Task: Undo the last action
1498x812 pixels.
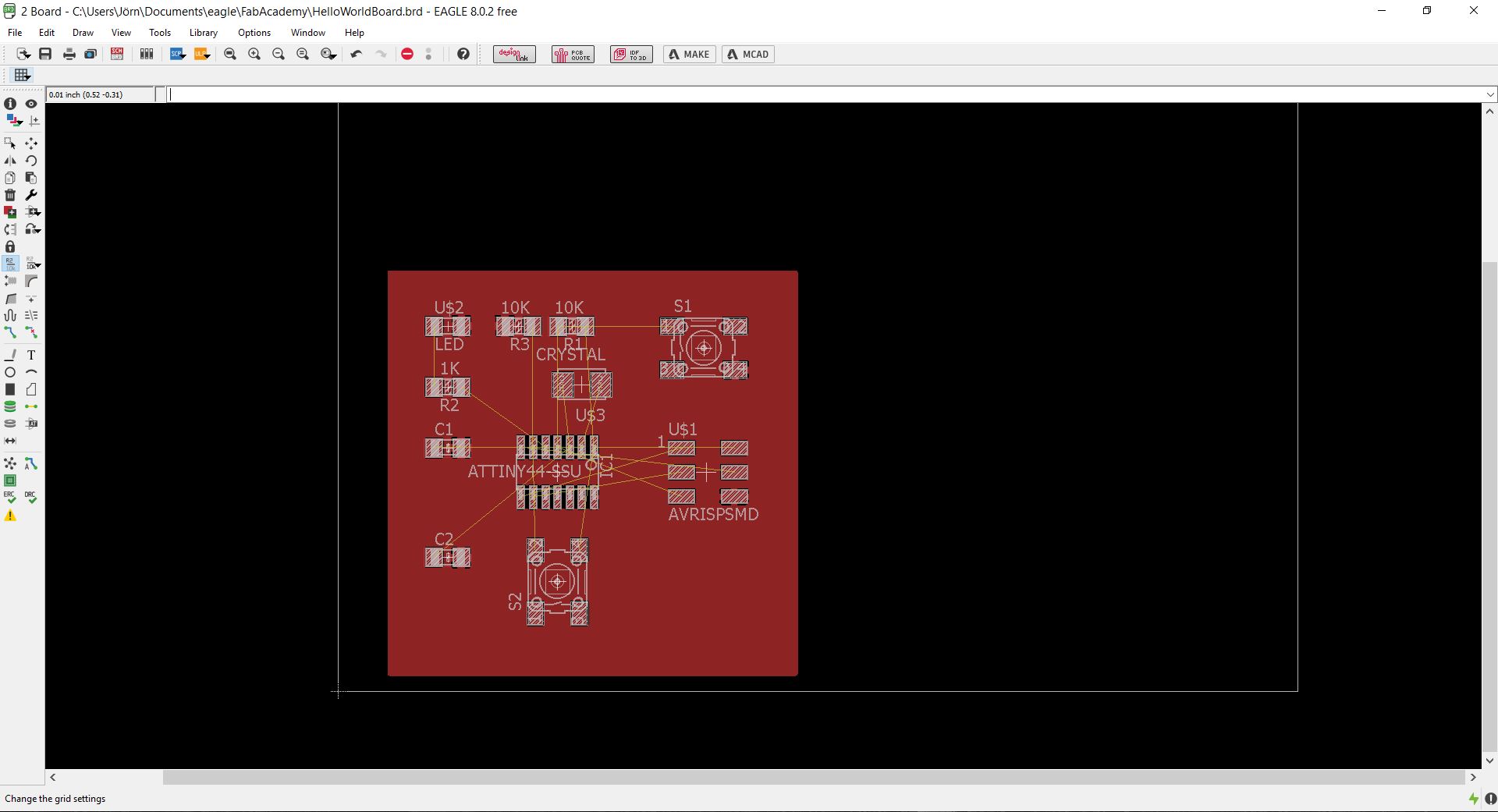Action: (357, 54)
